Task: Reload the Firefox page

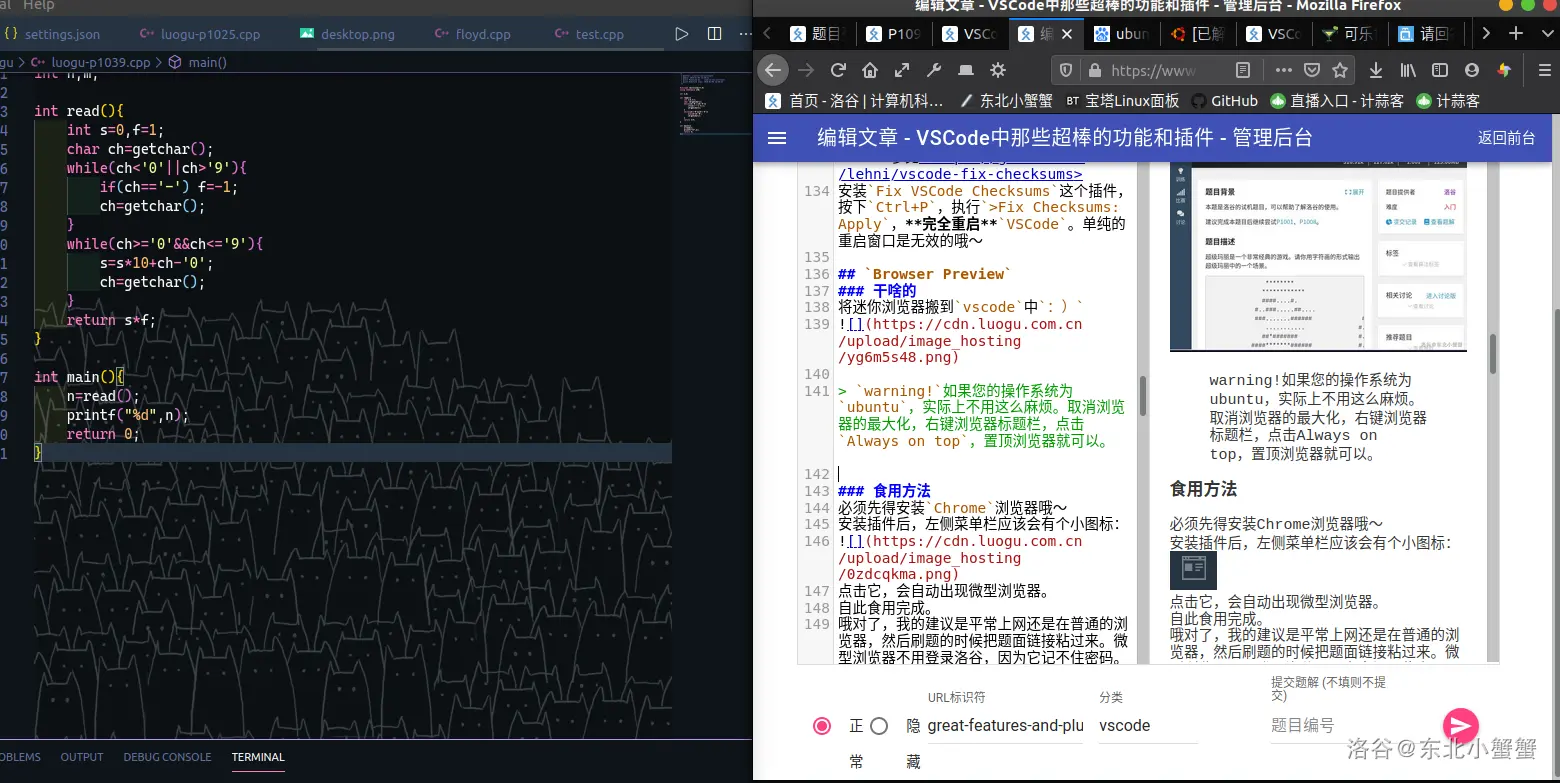Action: pos(838,70)
